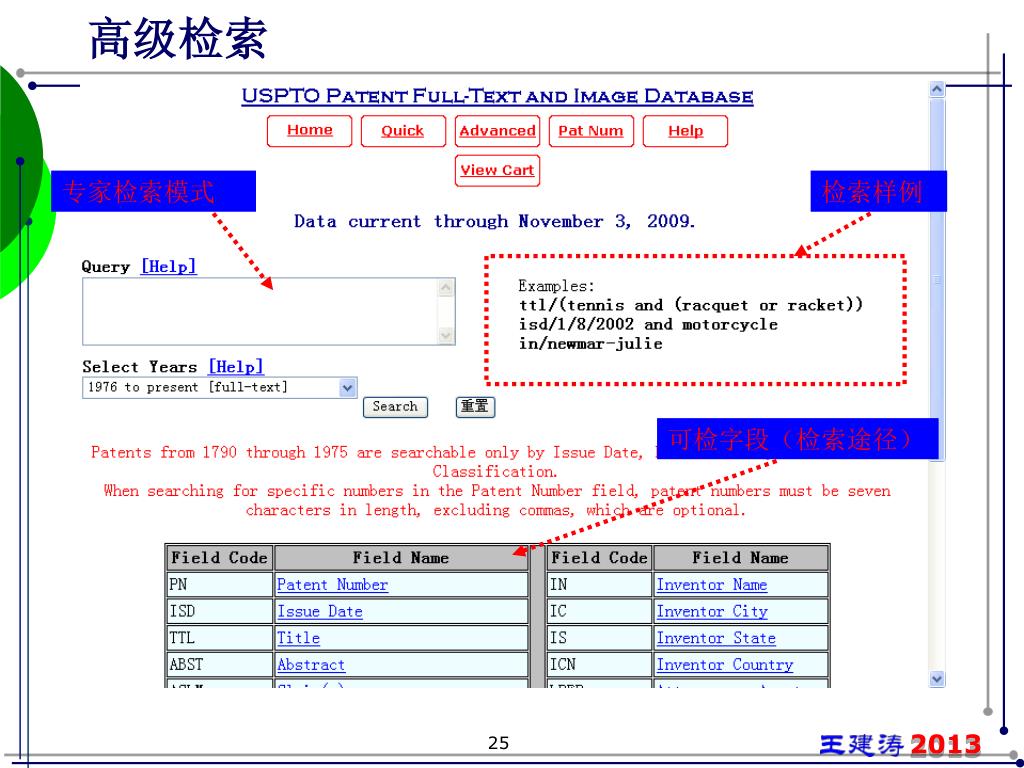Open the Inventor Name field link

712,584
